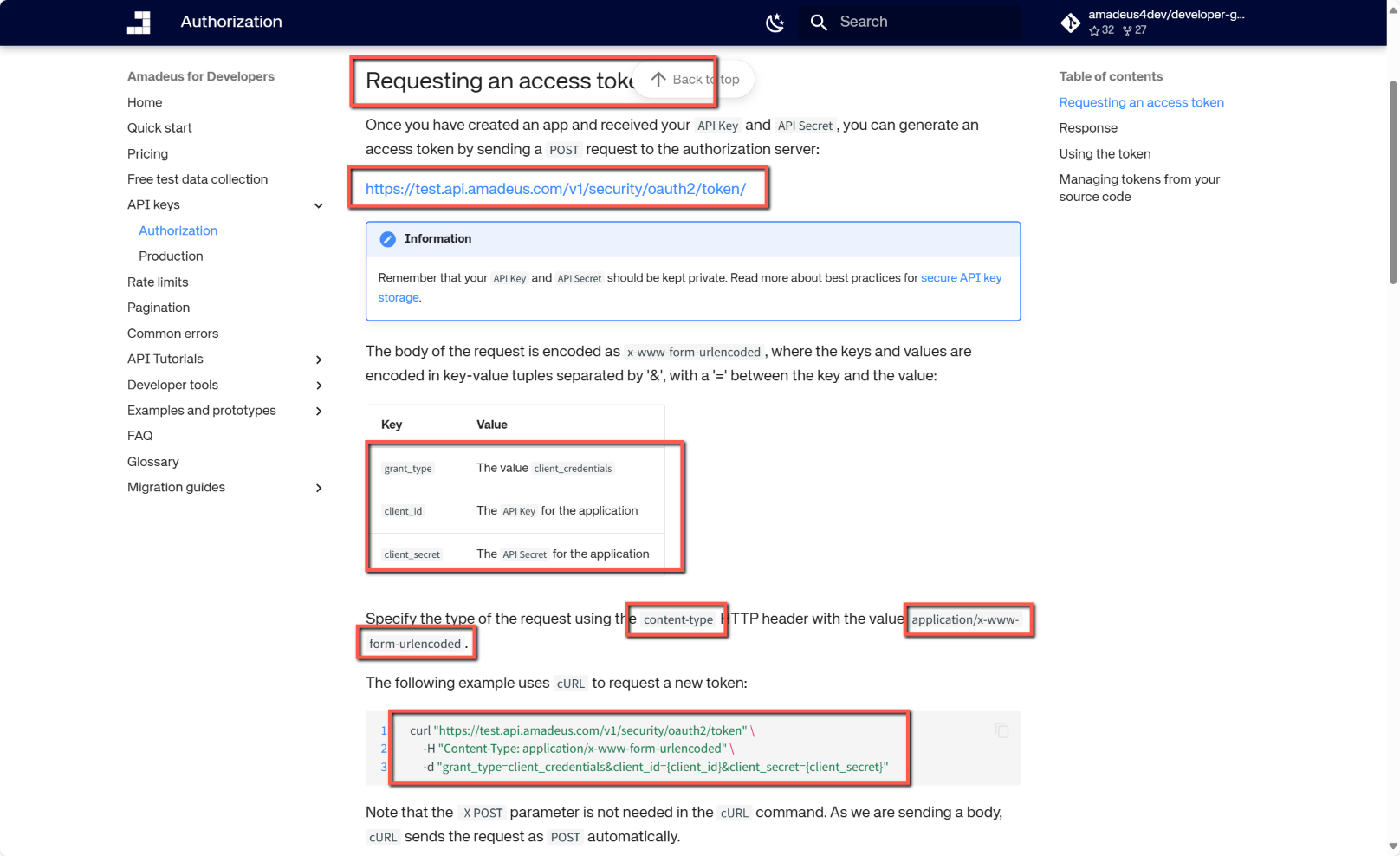Viewport: 1400px width, 856px height.
Task: Open the GitHub repository git icon
Action: coord(1071,23)
